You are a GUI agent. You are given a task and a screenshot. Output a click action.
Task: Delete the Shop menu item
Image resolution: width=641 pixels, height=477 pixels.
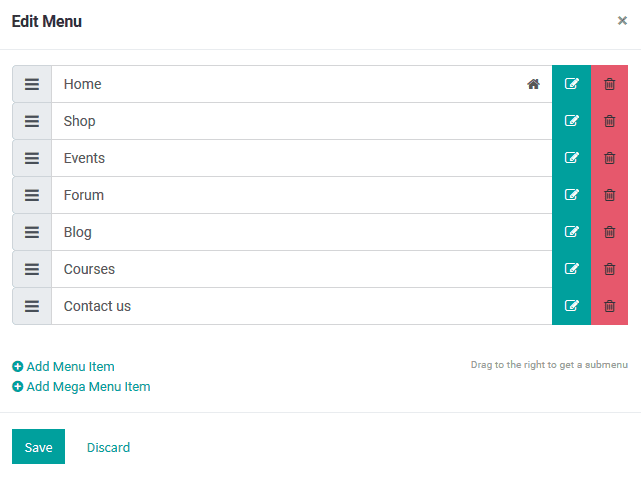[x=610, y=121]
